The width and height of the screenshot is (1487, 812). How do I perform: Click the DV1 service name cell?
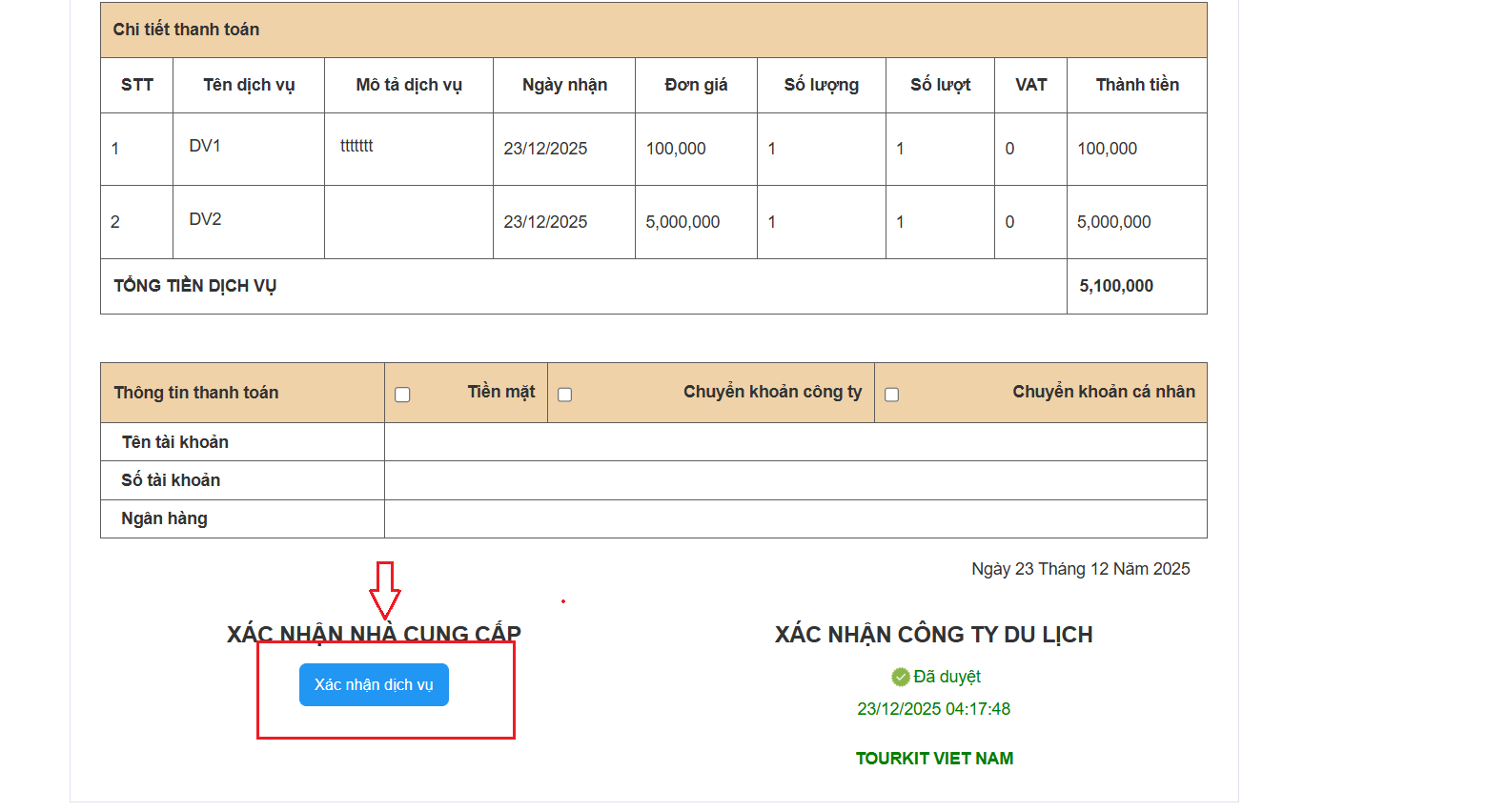click(205, 146)
